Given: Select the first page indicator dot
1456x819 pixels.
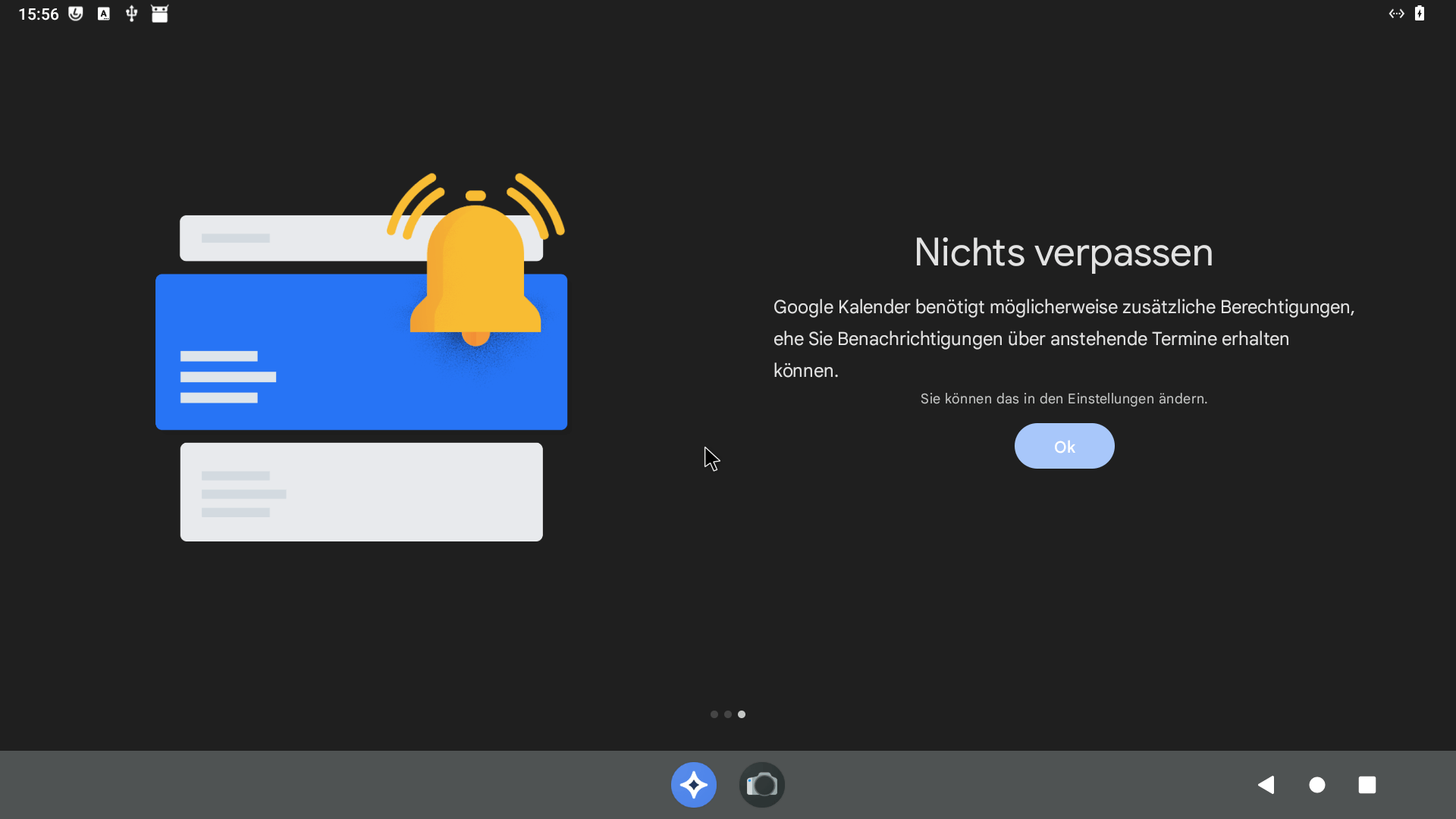Looking at the screenshot, I should pos(714,714).
